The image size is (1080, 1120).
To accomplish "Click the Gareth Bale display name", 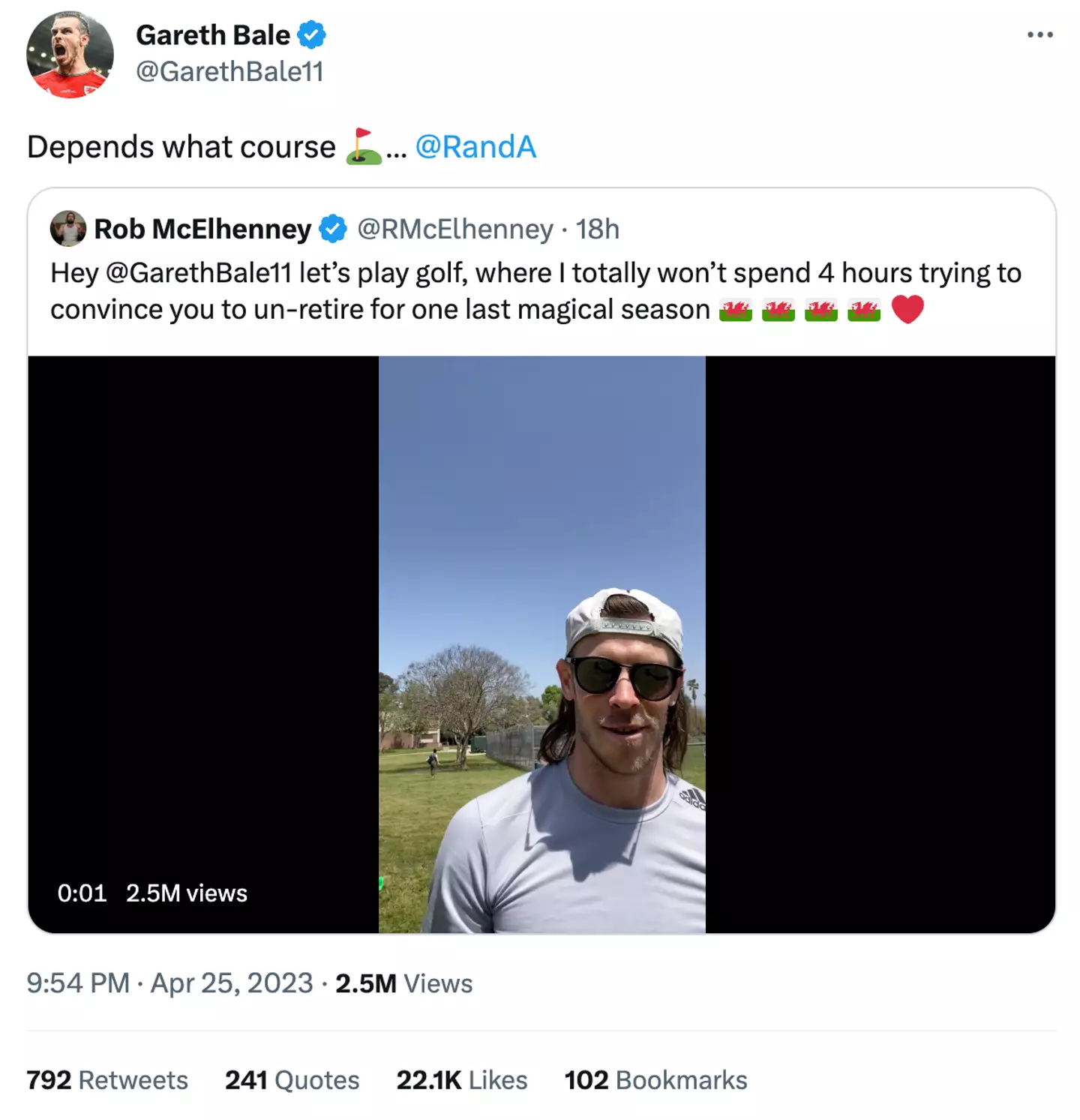I will tap(213, 35).
